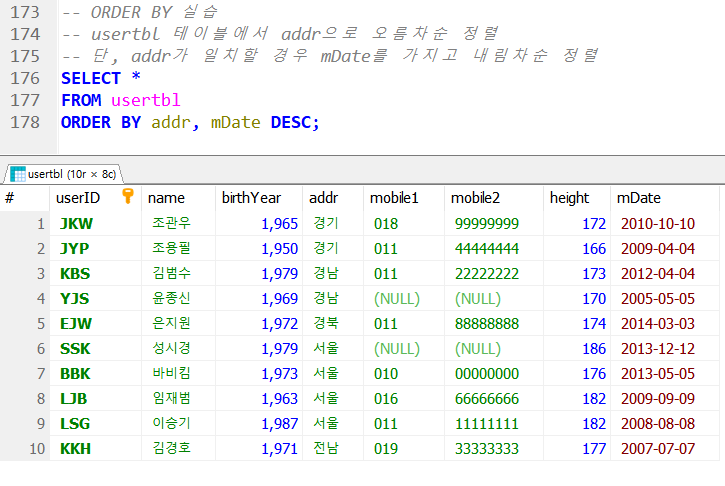Select mobile1 value 018
Viewport: 725px width, 486px height.
386,224
